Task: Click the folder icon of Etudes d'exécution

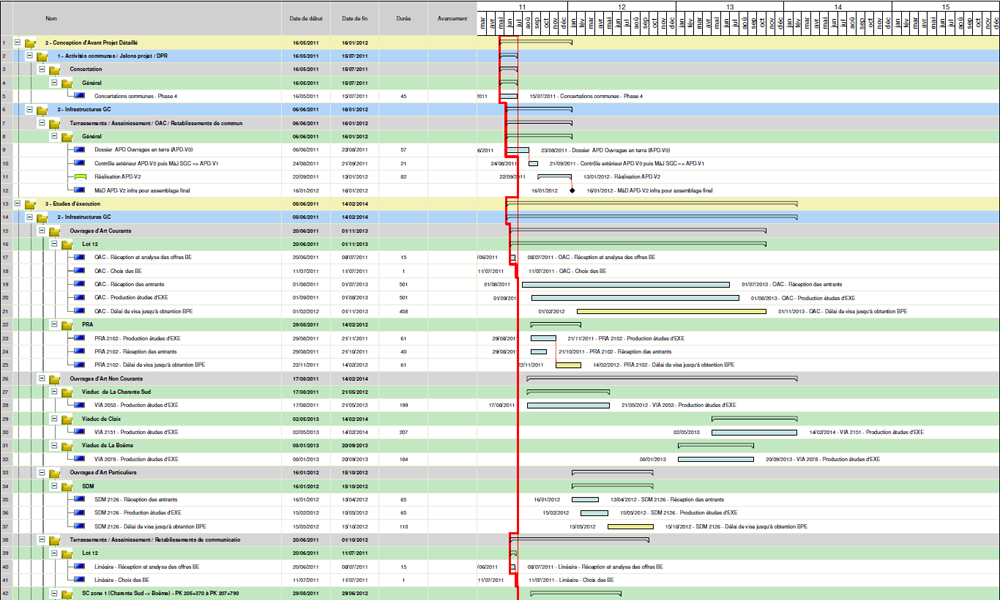Action: click(x=30, y=205)
